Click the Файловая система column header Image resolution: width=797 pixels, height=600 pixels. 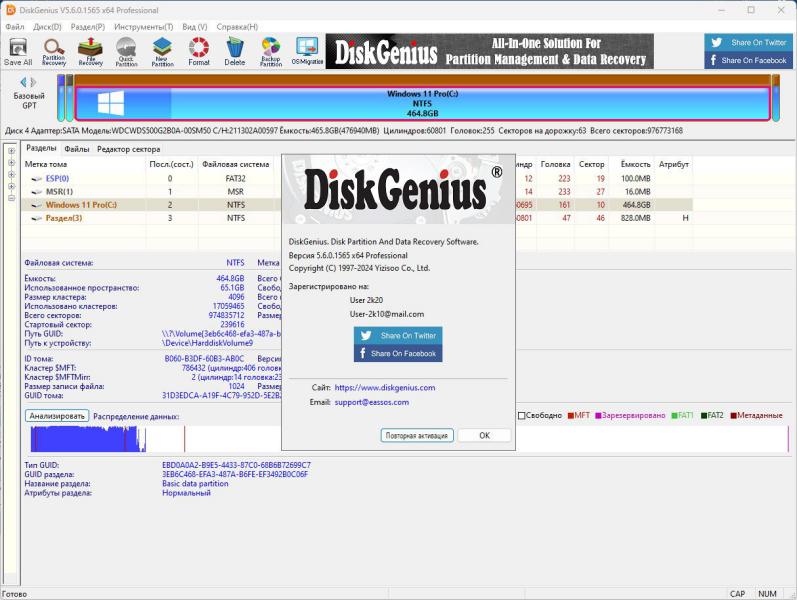236,164
